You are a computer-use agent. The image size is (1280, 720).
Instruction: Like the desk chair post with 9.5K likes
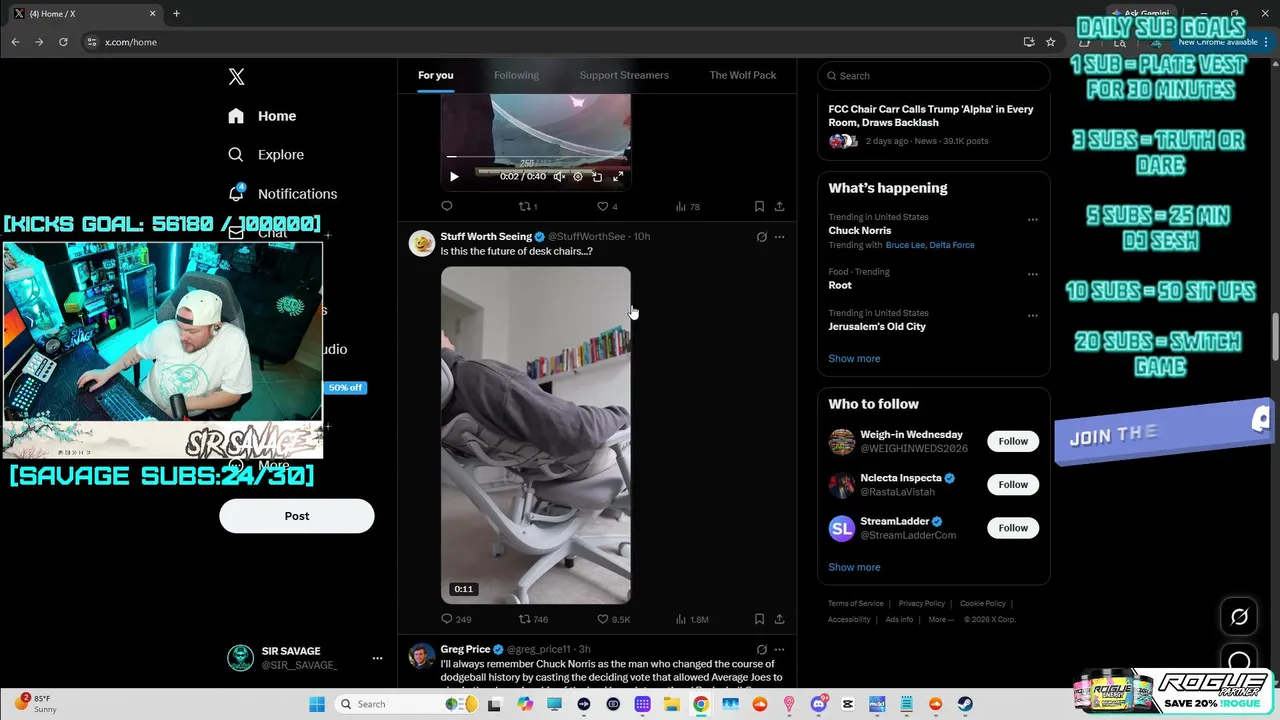tap(613, 619)
